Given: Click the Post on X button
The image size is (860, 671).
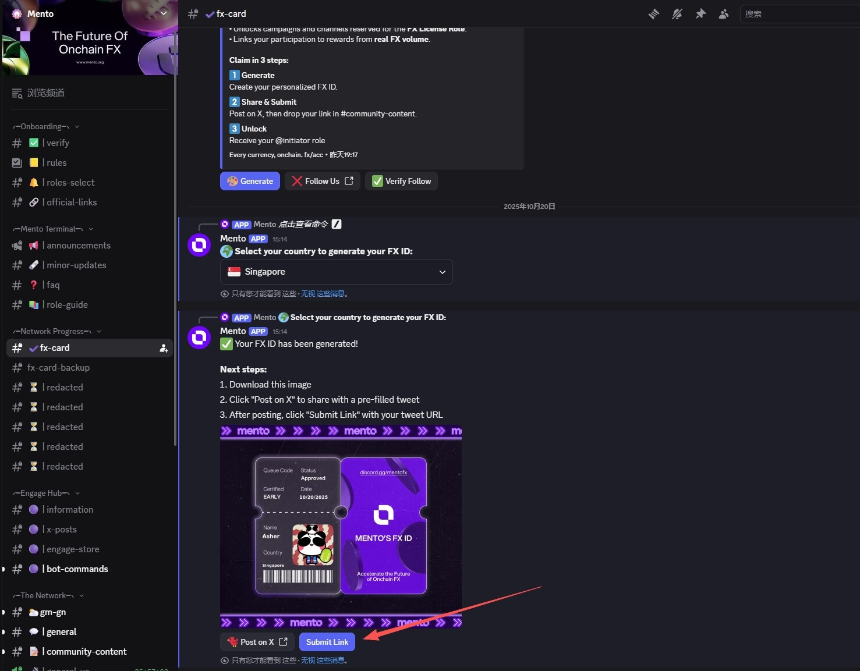Looking at the screenshot, I should pyautogui.click(x=257, y=642).
